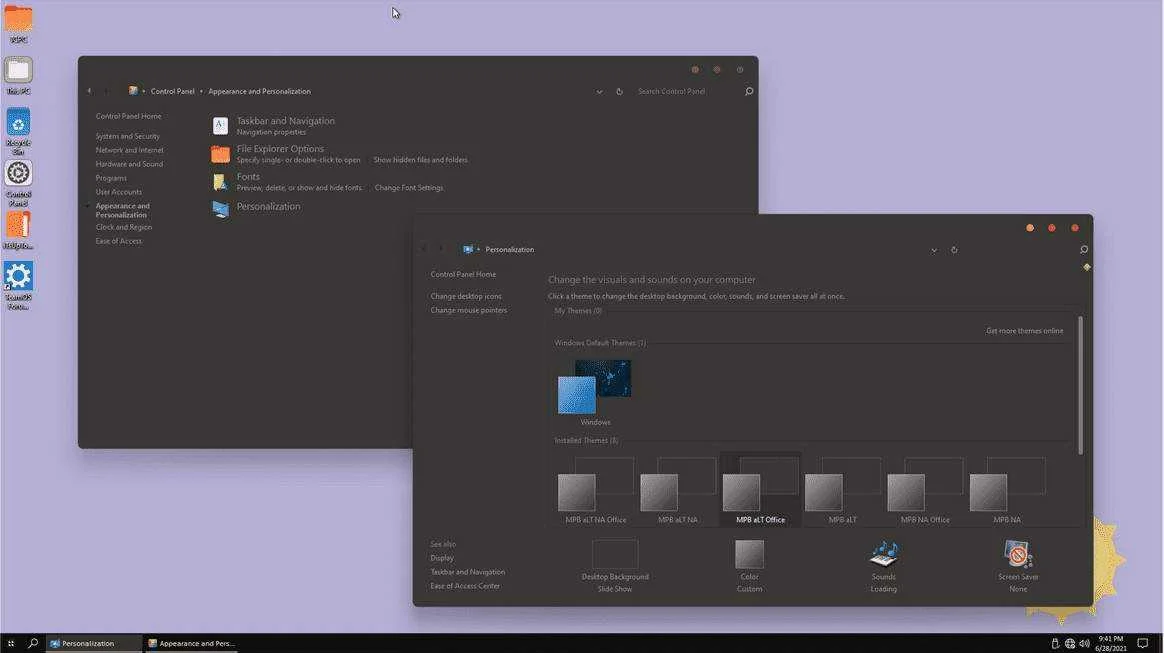Open the Desktop Background Slide Show tile

[615, 554]
